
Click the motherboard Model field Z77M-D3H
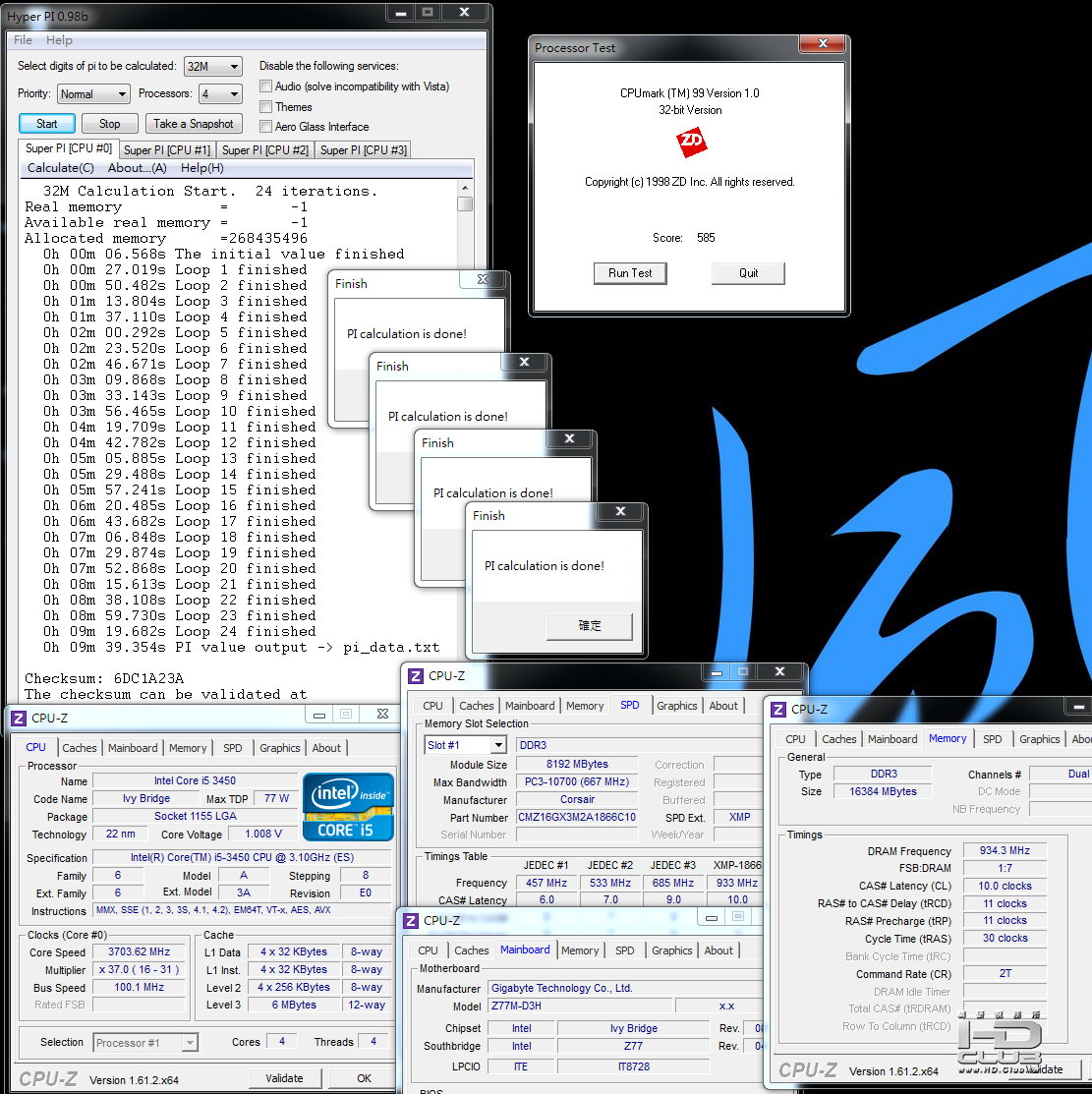(x=581, y=1007)
